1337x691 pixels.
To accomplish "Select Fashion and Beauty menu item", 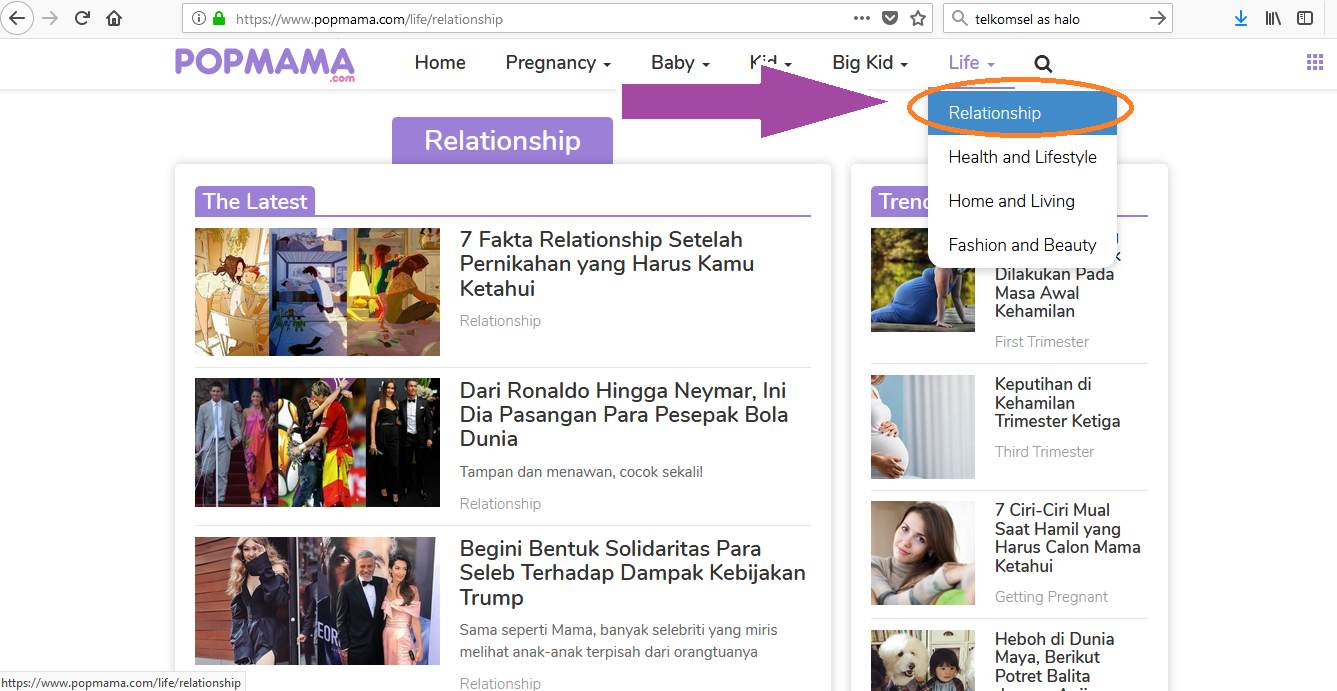I will click(x=1022, y=245).
